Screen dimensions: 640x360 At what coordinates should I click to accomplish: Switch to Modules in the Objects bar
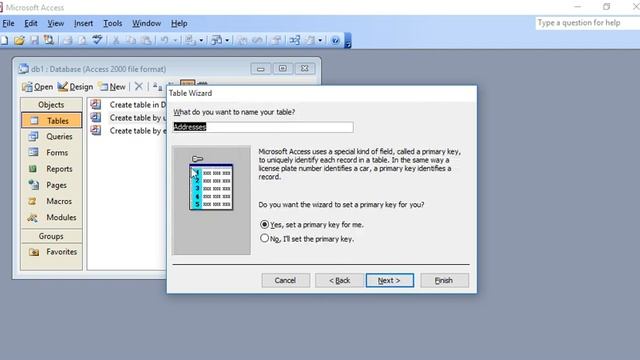[x=51, y=218]
